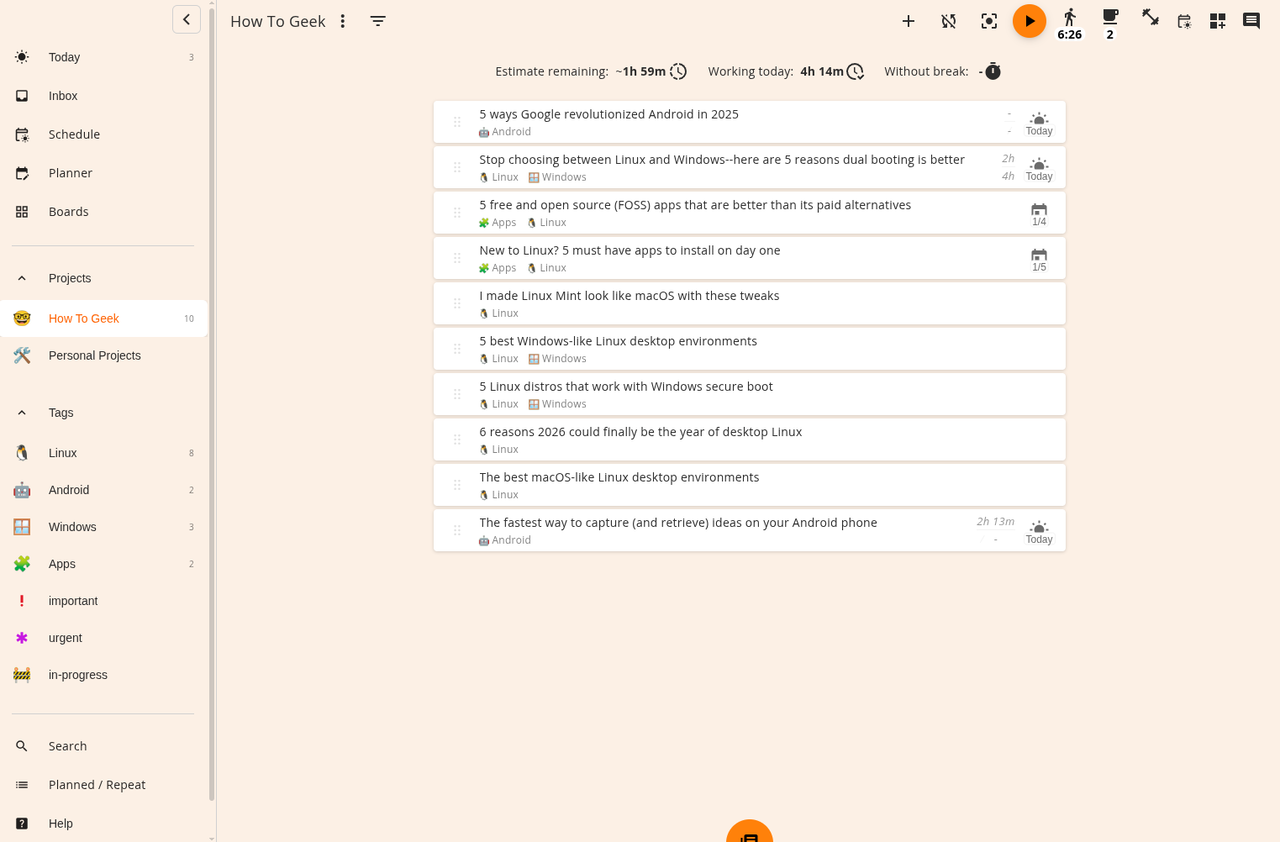Click the walking break timer showing 6:26
The width and height of the screenshot is (1280, 842).
pos(1069,20)
